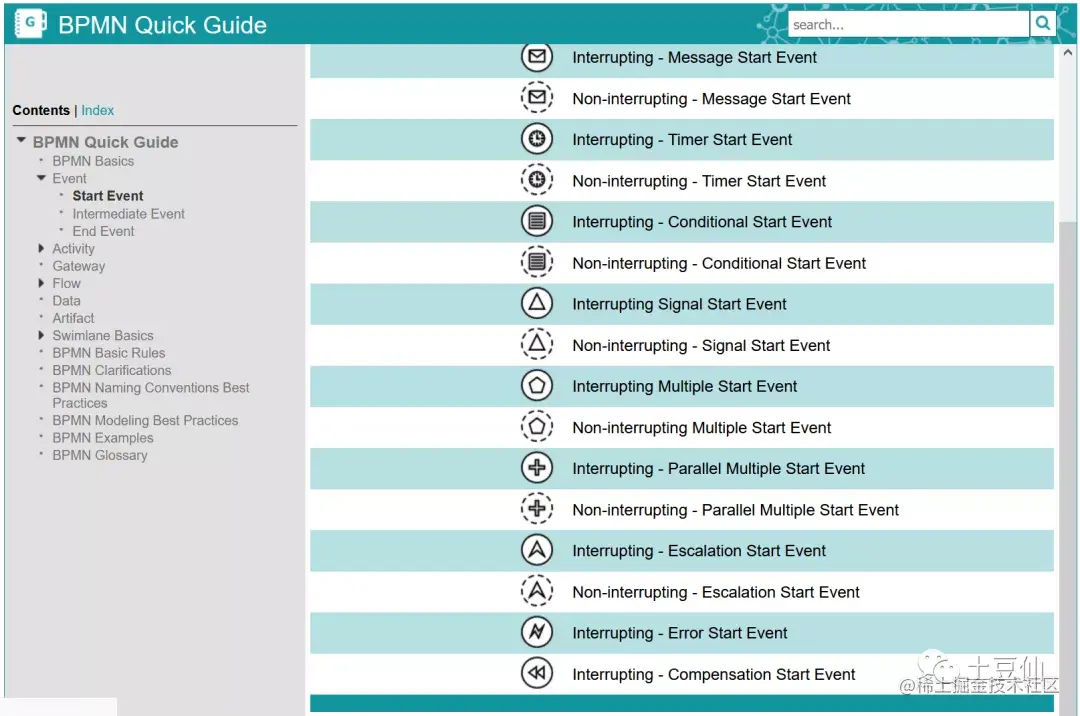Collapse the Event tree node arrow
This screenshot has width=1080, height=716.
tap(41, 178)
